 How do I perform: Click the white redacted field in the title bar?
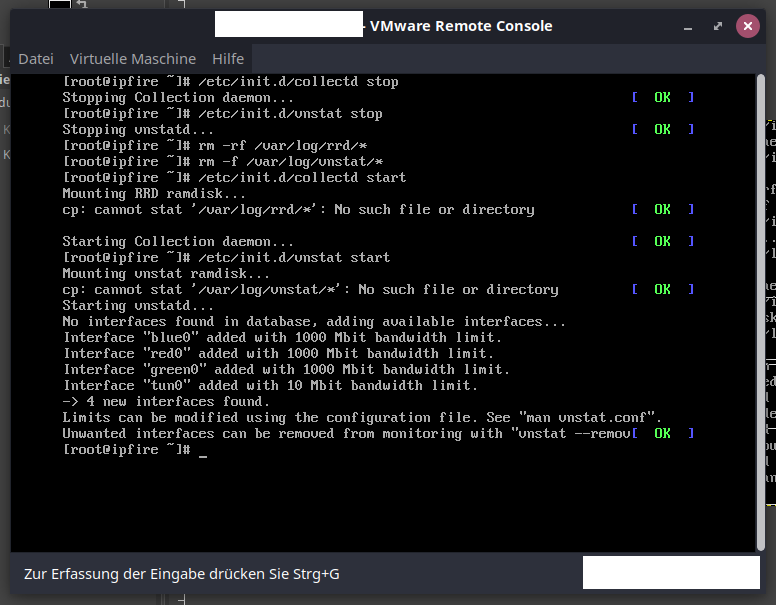[289, 26]
